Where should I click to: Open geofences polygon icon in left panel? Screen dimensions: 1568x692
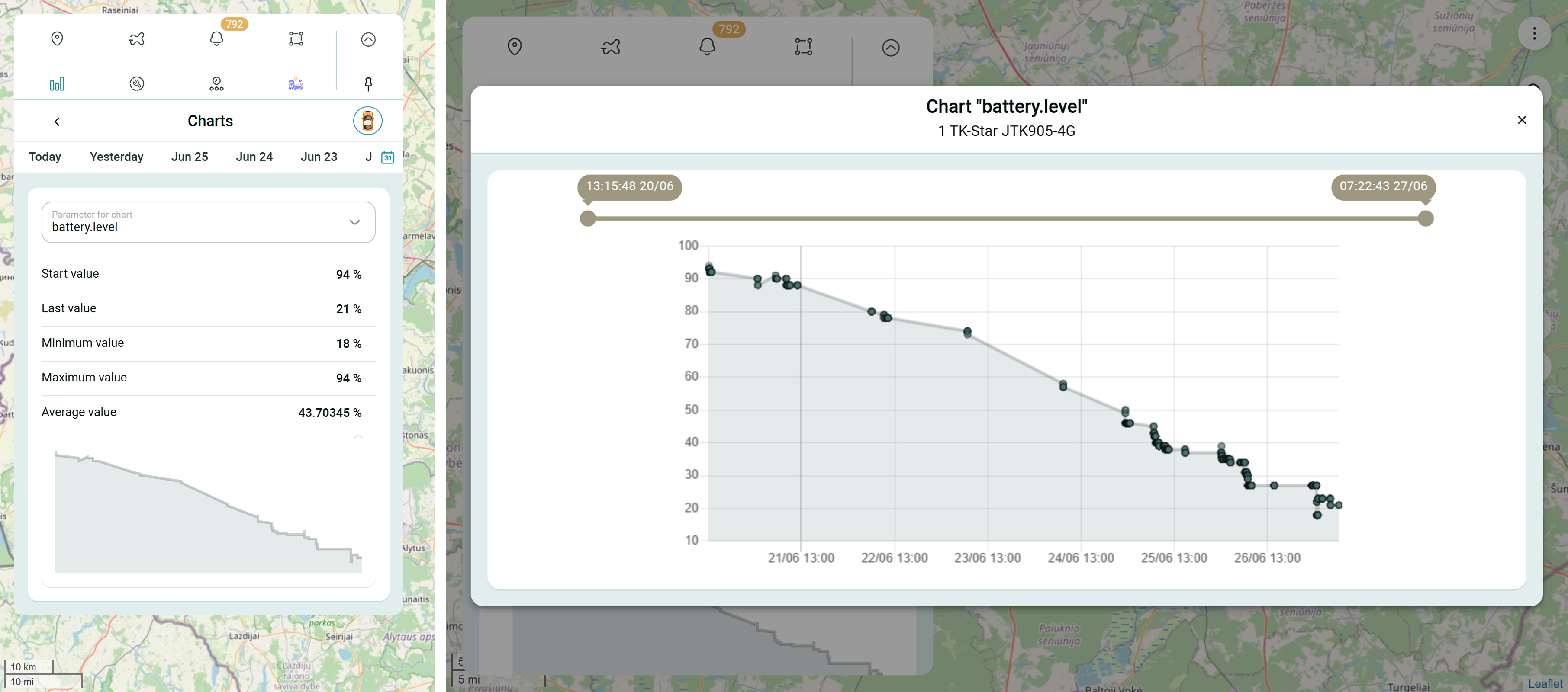(x=296, y=39)
